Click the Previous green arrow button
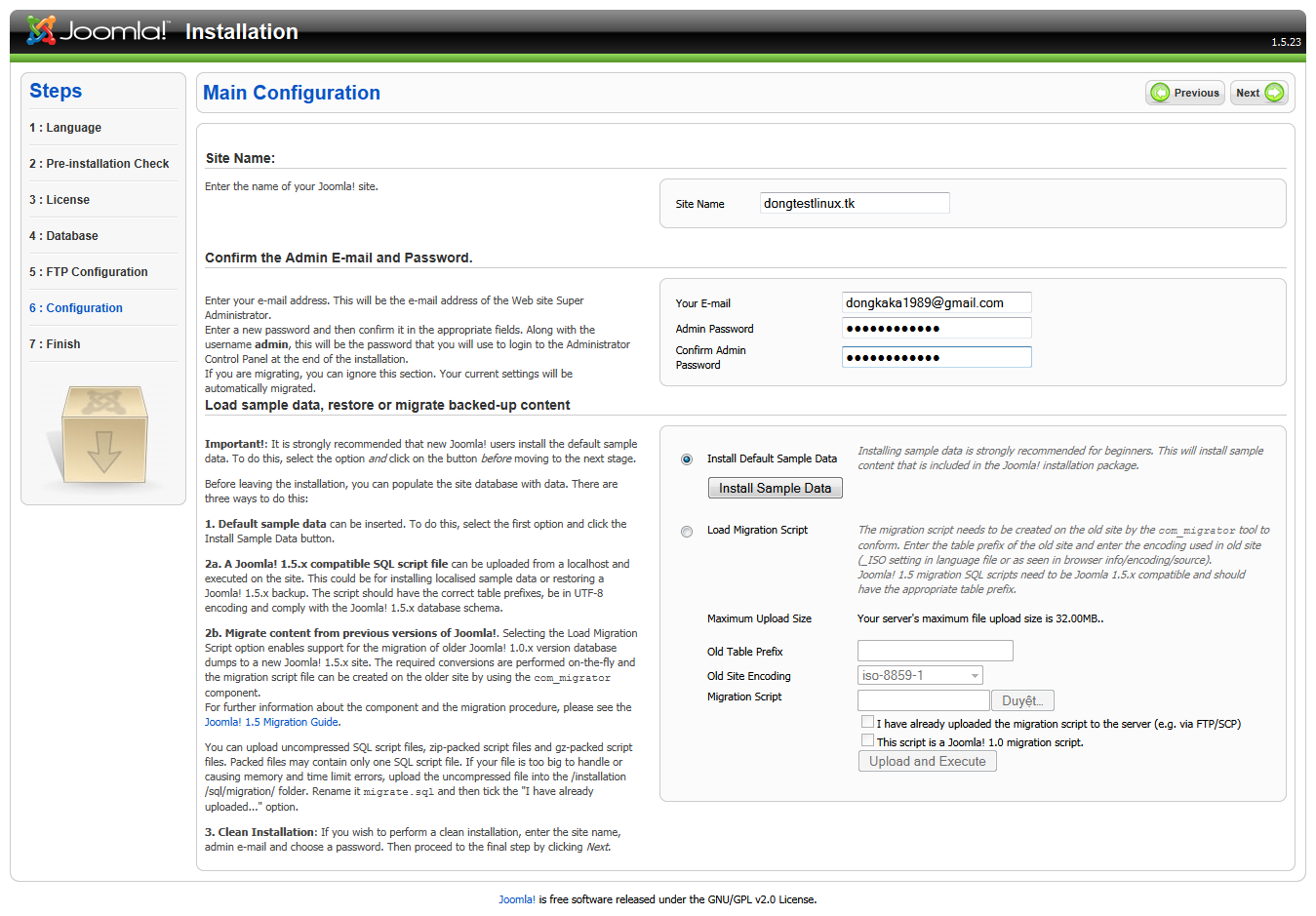 pos(1185,93)
